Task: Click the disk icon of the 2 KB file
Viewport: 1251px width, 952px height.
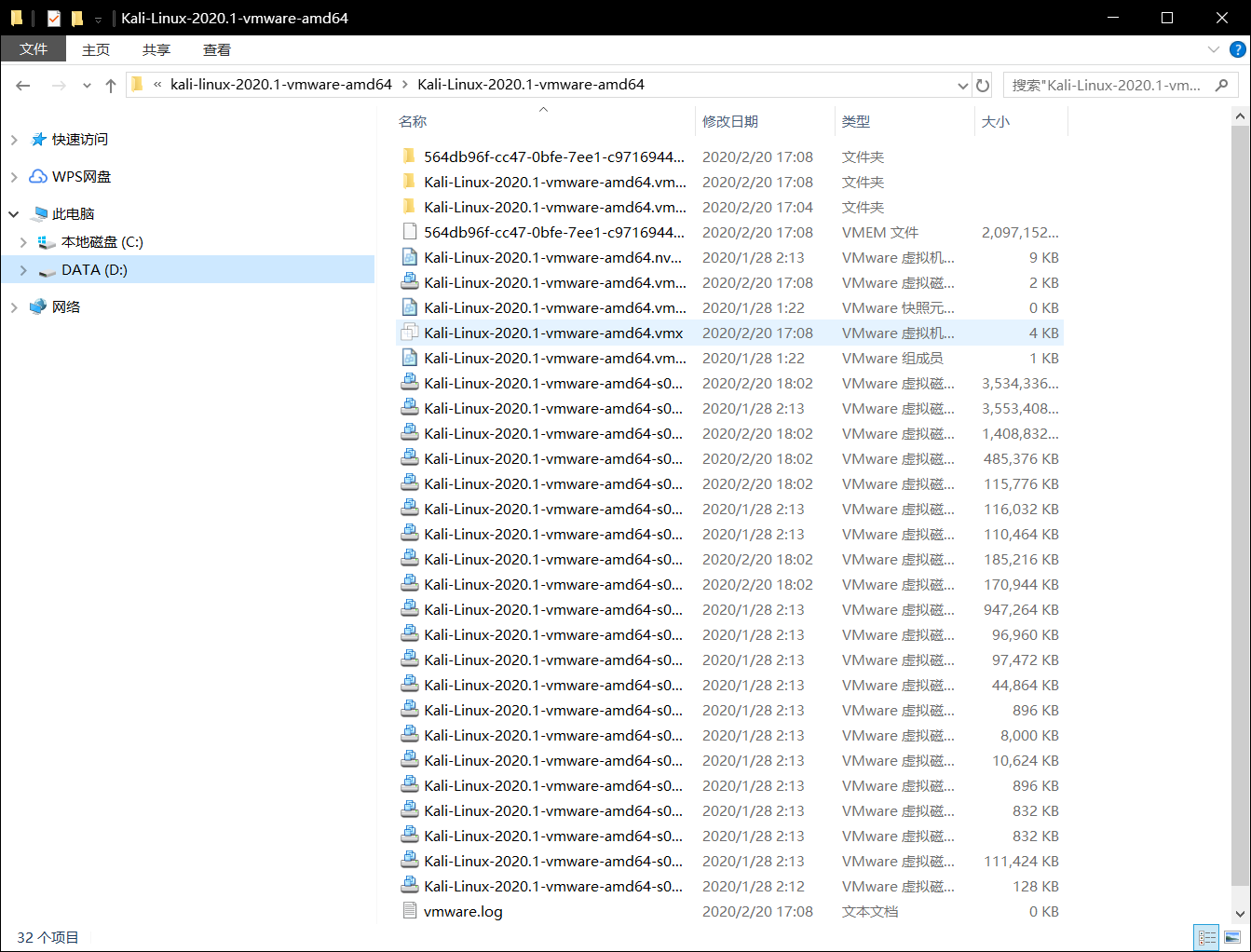Action: [409, 282]
